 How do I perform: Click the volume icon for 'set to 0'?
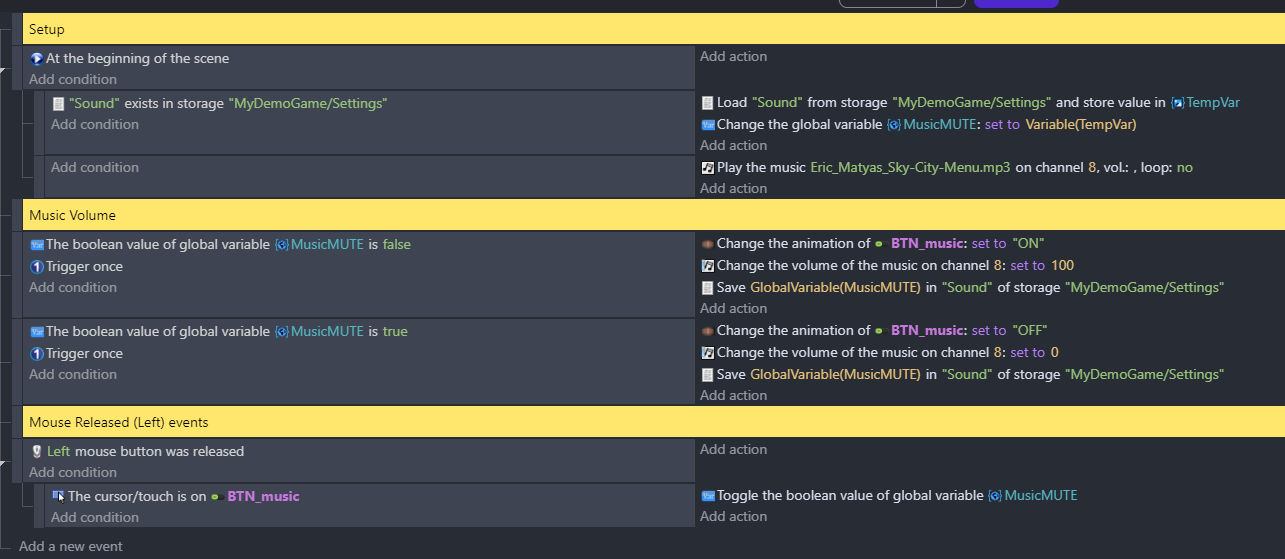(x=707, y=353)
